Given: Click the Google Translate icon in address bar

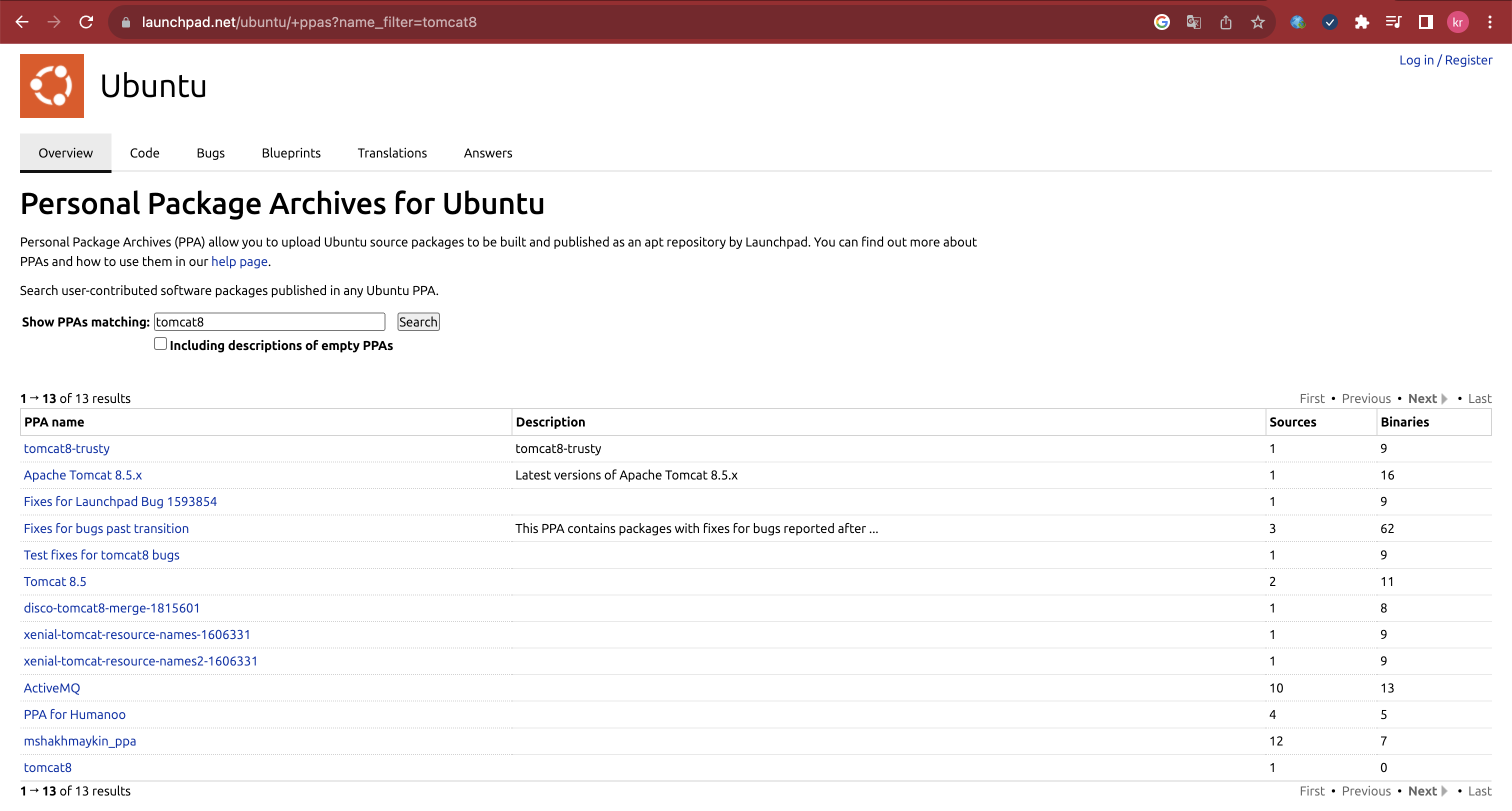Looking at the screenshot, I should pyautogui.click(x=1193, y=22).
